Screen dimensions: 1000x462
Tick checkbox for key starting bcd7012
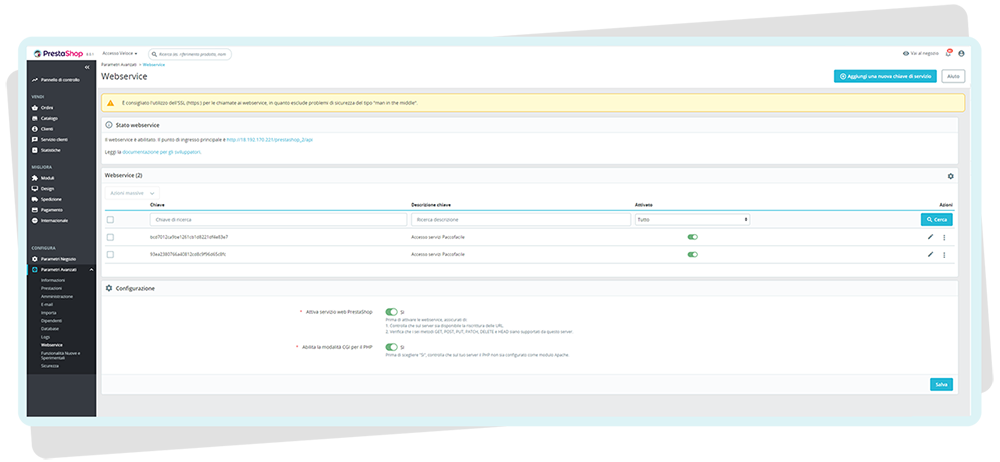[x=110, y=237]
